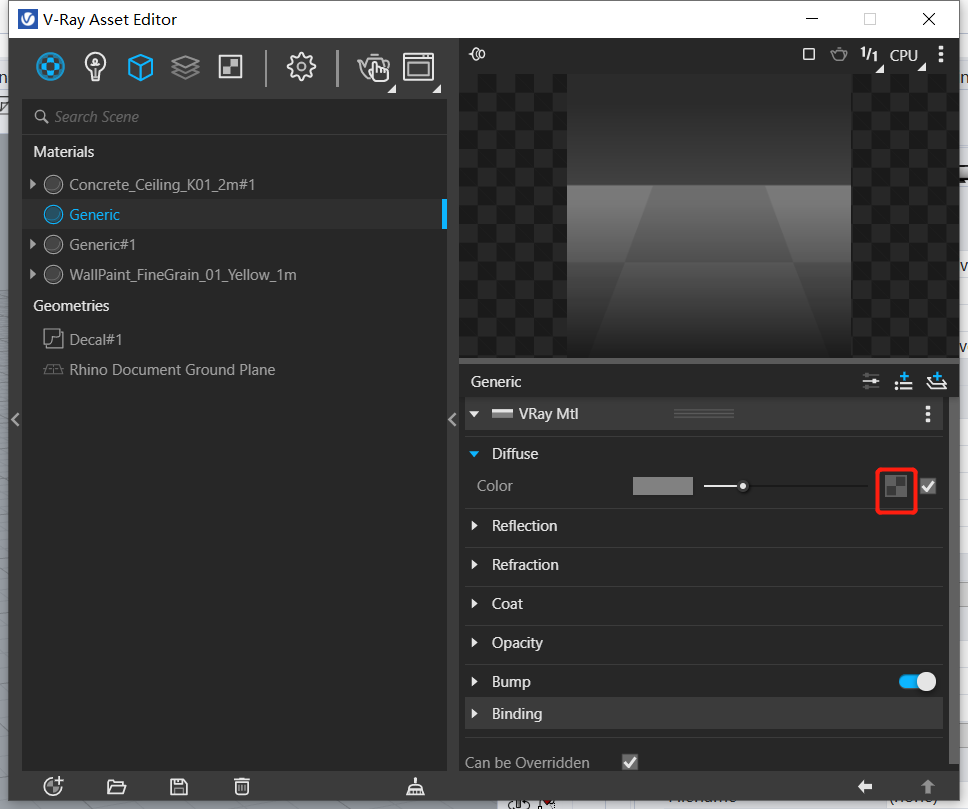
Task: Open the material options sliders icon
Action: tap(871, 381)
